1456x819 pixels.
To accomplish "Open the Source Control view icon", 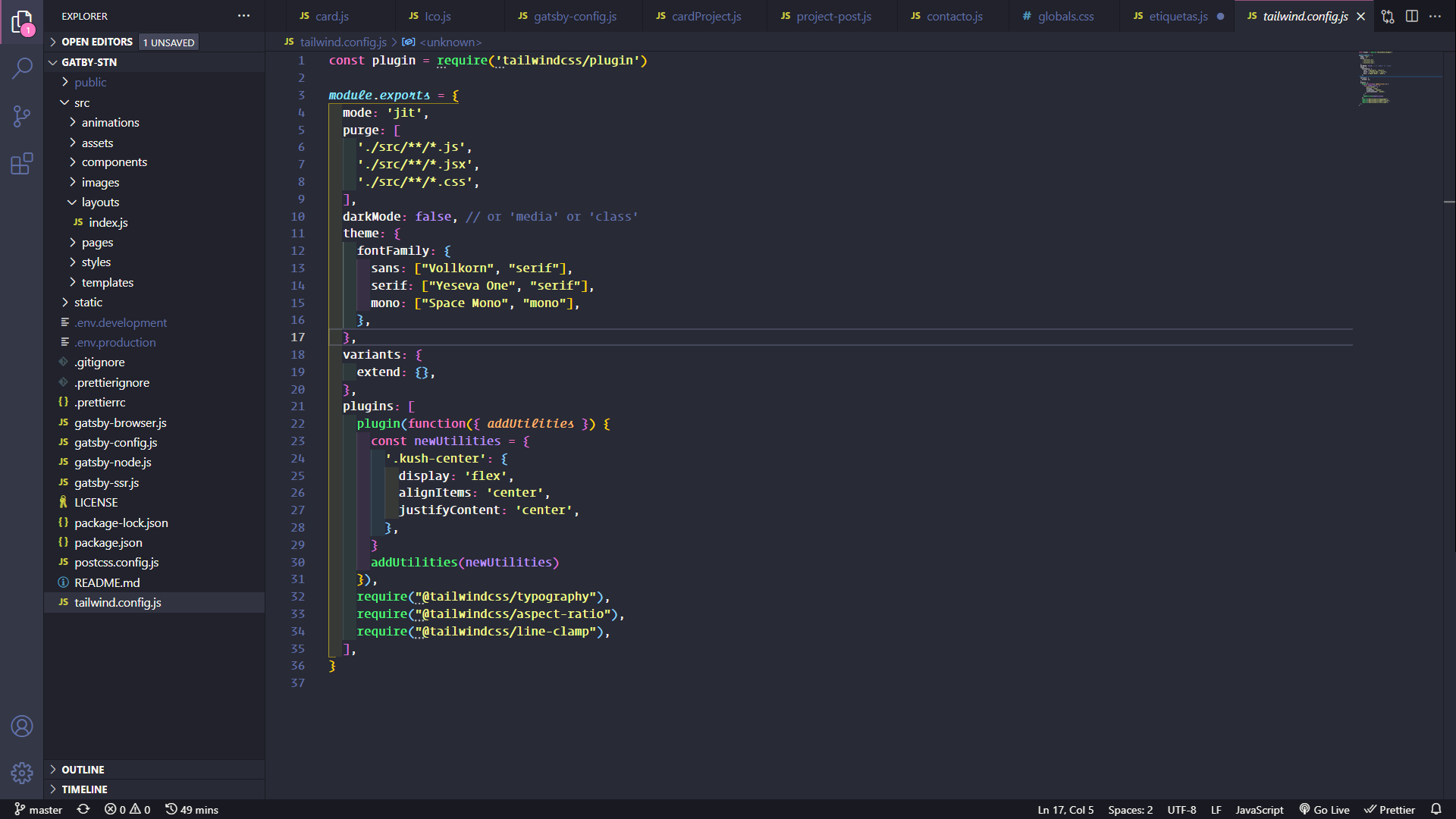I will [22, 116].
